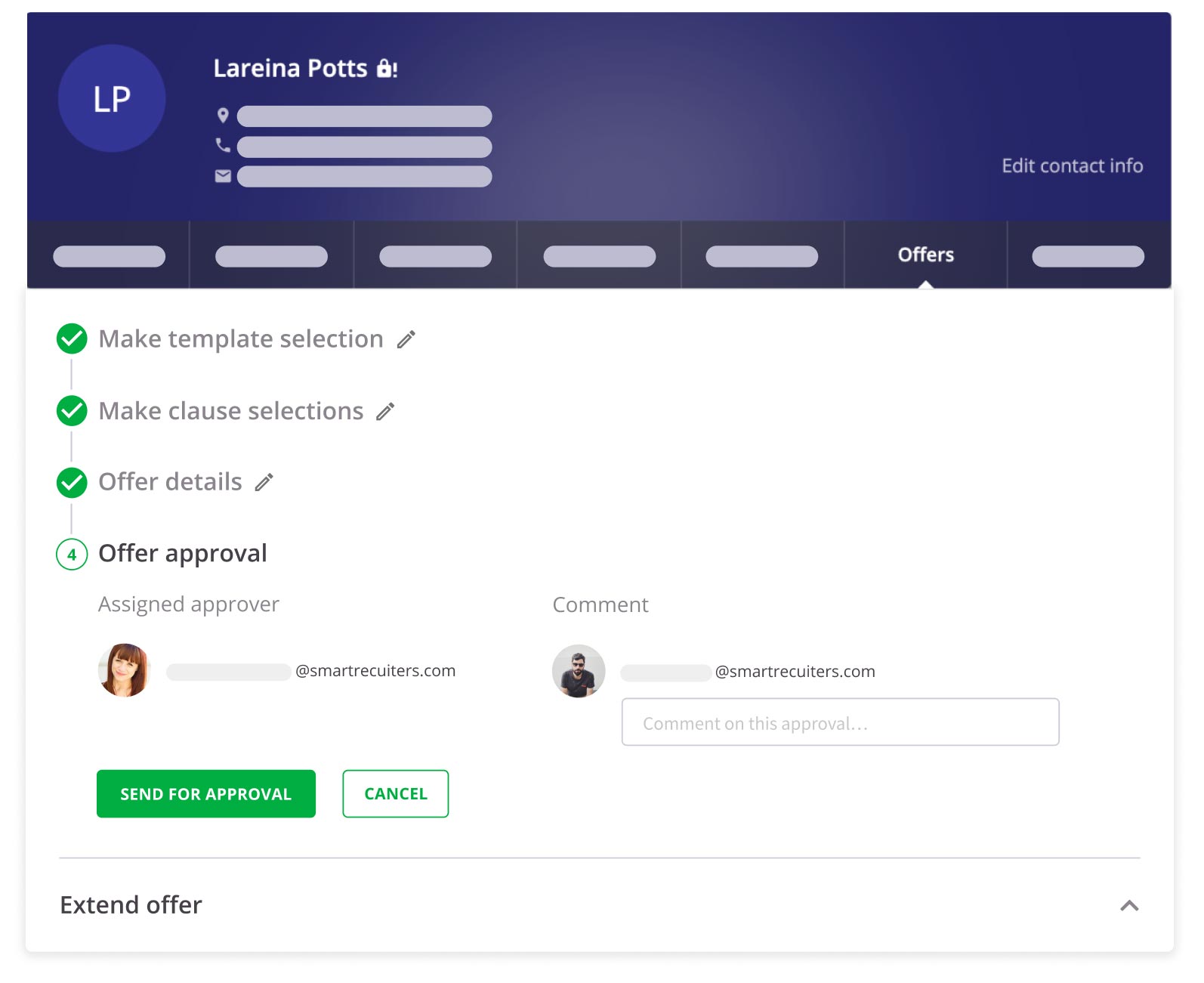Edit the Make clause selections step
Image resolution: width=1204 pixels, height=983 pixels.
(385, 411)
